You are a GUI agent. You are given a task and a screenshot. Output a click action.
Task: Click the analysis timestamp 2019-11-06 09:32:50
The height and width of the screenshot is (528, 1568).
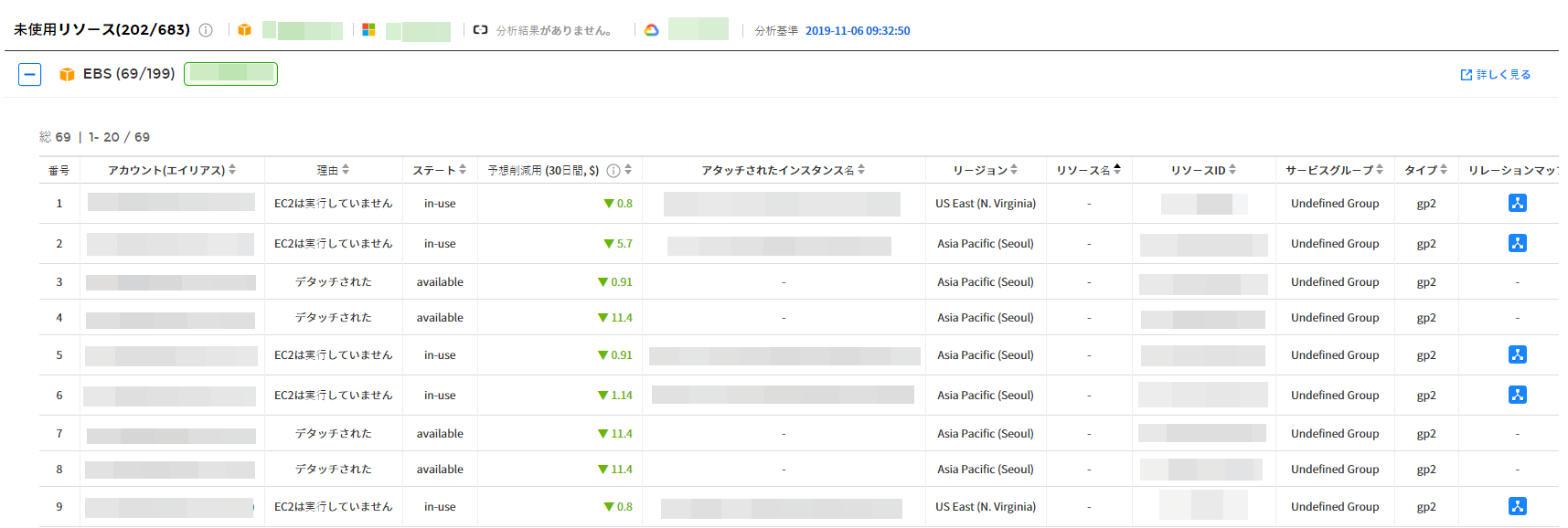point(857,31)
